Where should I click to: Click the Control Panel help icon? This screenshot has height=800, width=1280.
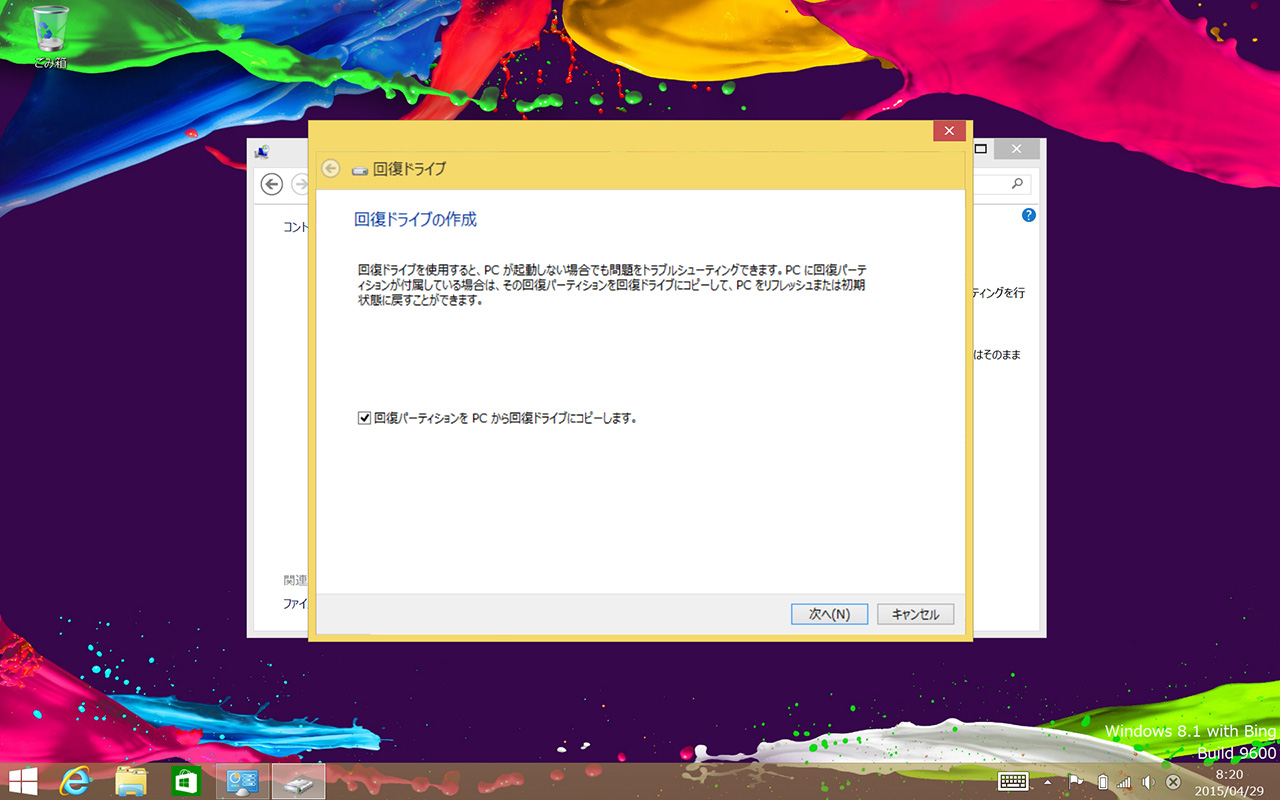tap(1028, 215)
